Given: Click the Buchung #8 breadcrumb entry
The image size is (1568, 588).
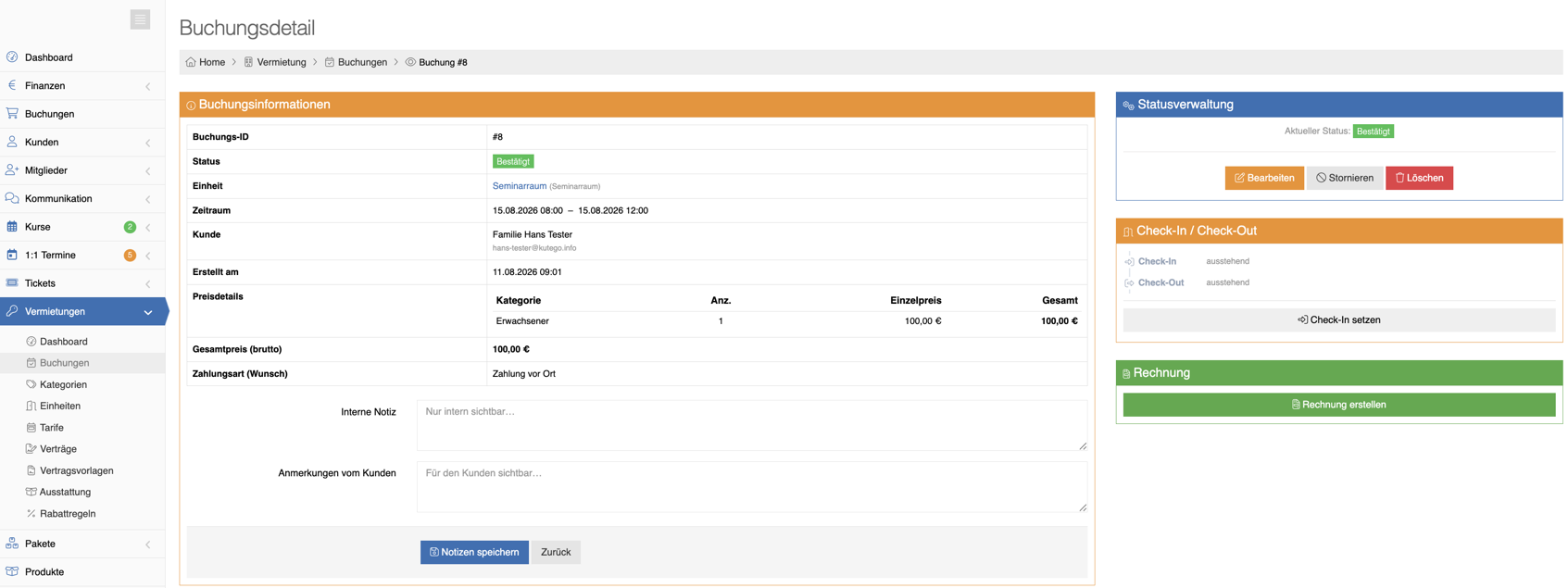Looking at the screenshot, I should click(x=443, y=62).
